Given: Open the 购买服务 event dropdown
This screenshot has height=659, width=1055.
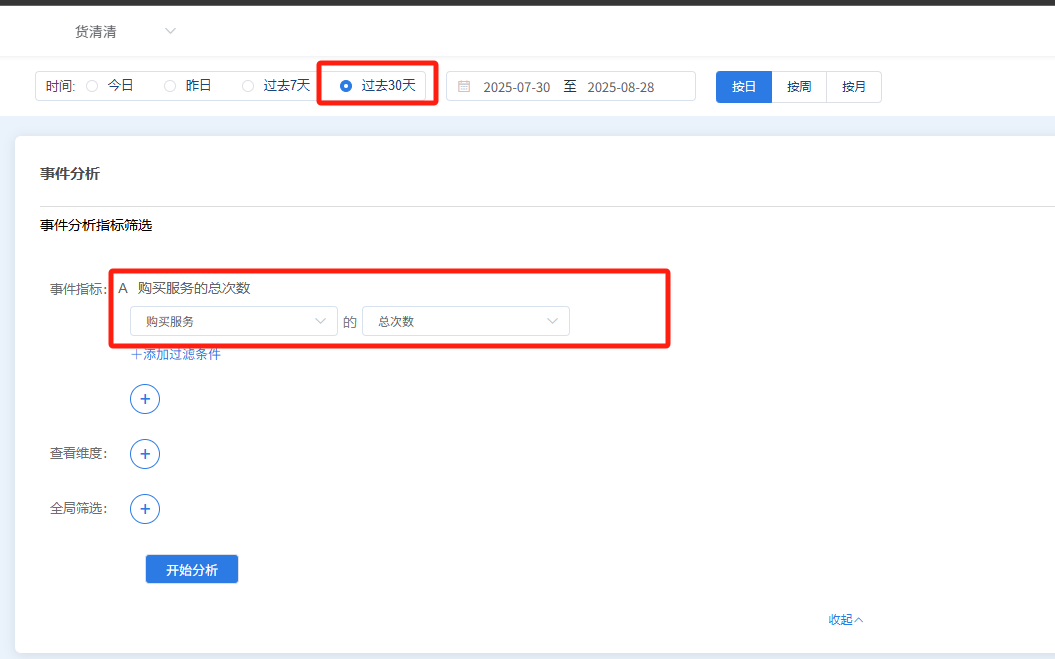Looking at the screenshot, I should pyautogui.click(x=233, y=321).
